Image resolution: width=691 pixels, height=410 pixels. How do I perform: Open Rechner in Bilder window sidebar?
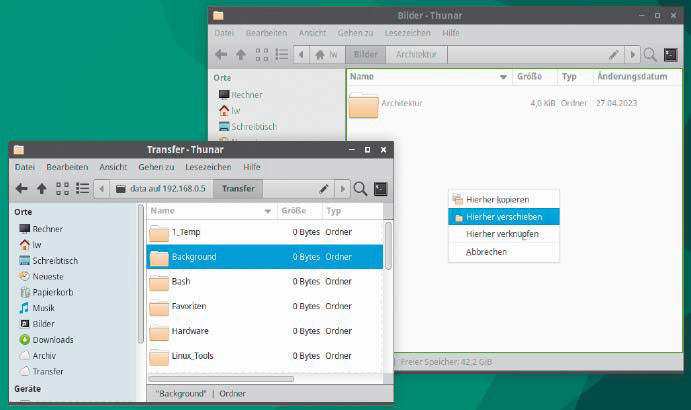[x=240, y=95]
